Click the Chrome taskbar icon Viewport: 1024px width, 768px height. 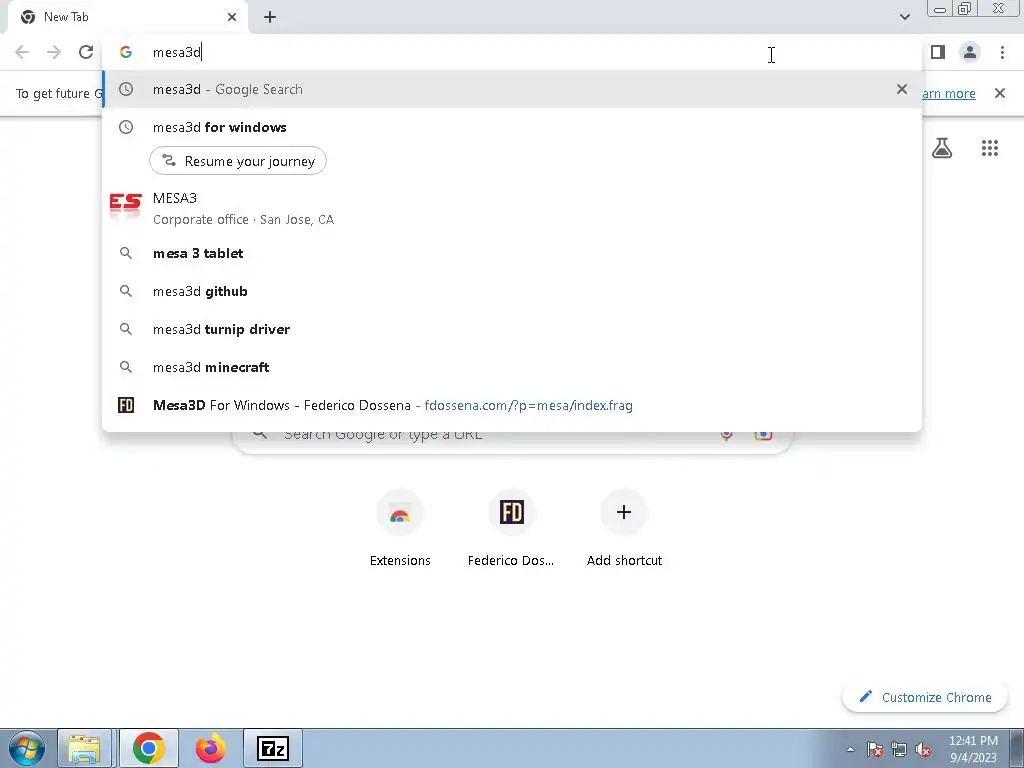coord(149,748)
